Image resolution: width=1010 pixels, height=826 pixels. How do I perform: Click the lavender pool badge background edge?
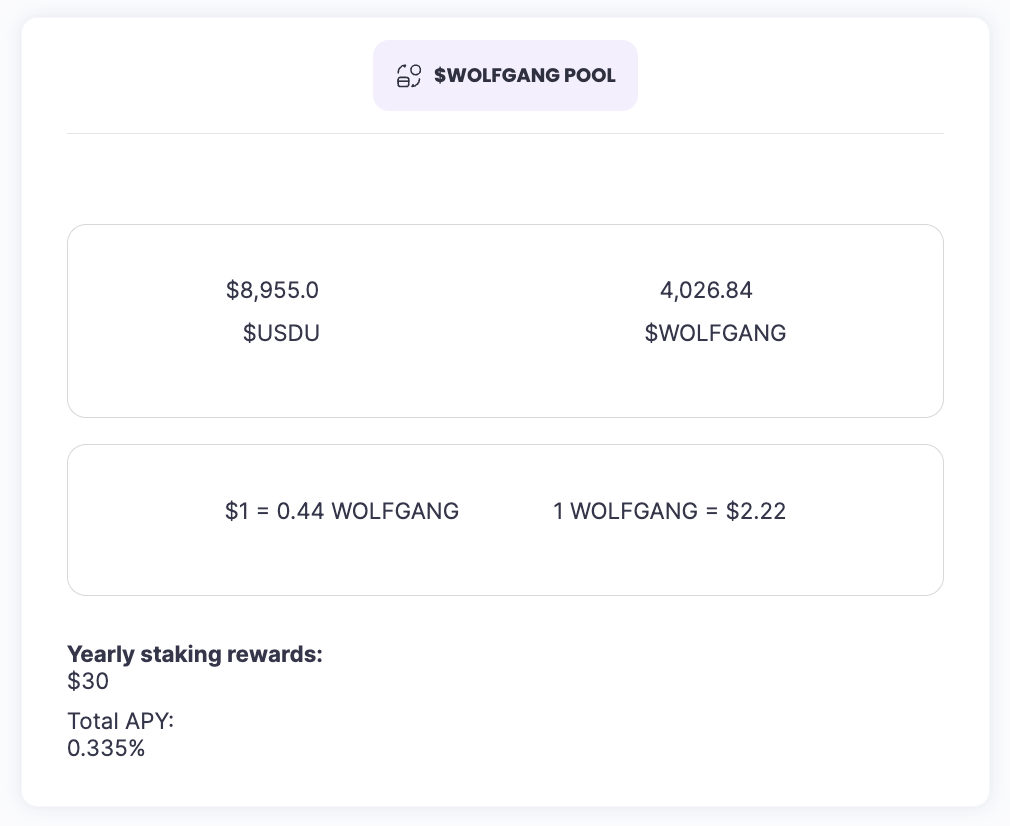pyautogui.click(x=380, y=102)
